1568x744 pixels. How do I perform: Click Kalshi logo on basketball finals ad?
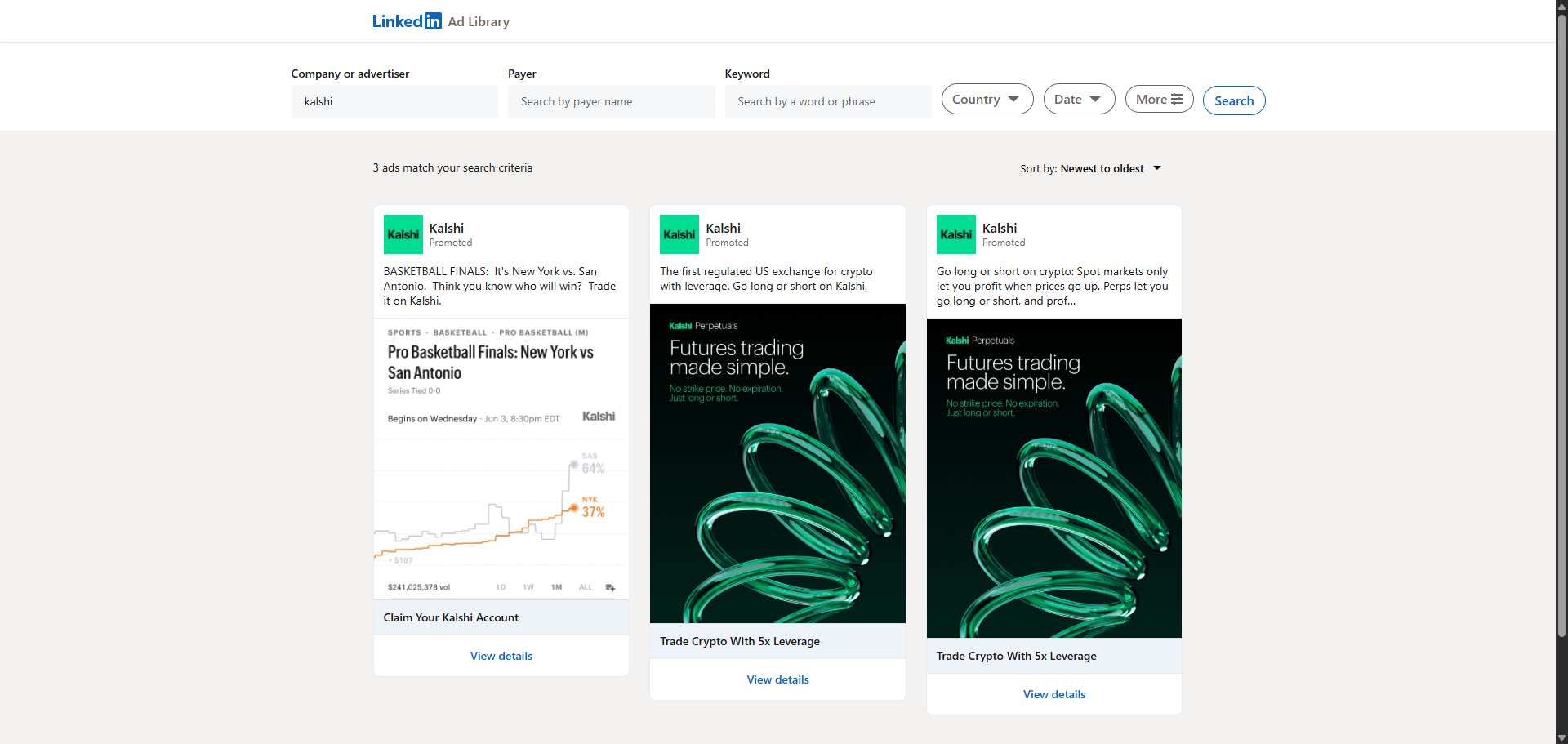[403, 234]
